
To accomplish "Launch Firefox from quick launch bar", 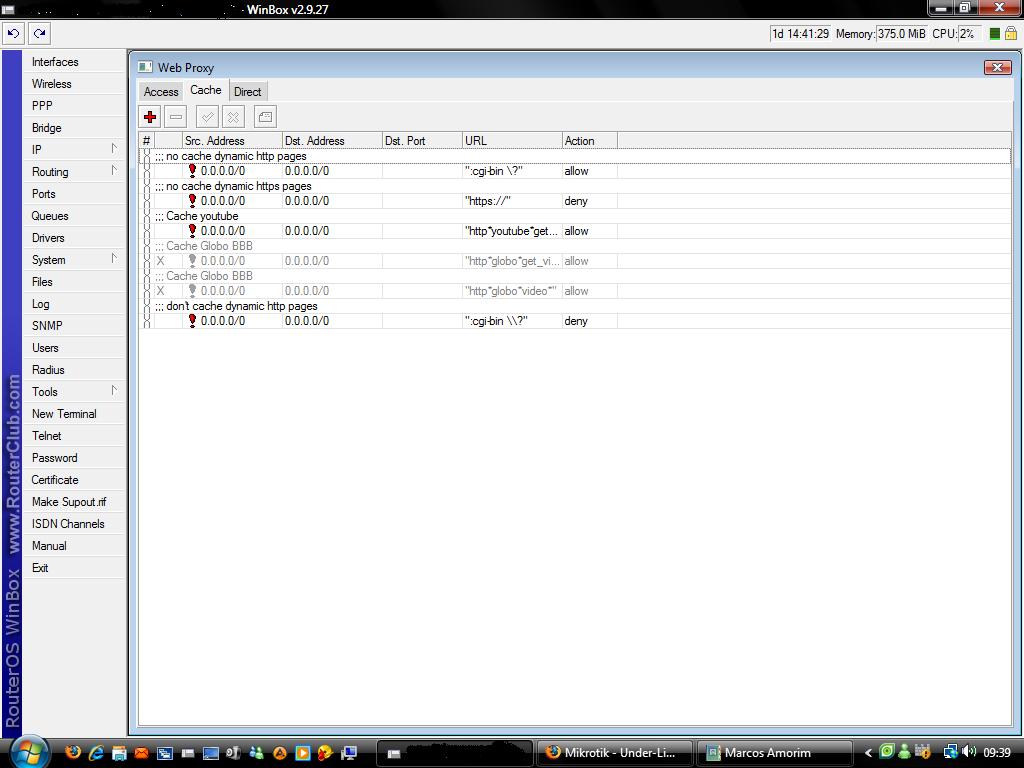I will pyautogui.click(x=73, y=752).
